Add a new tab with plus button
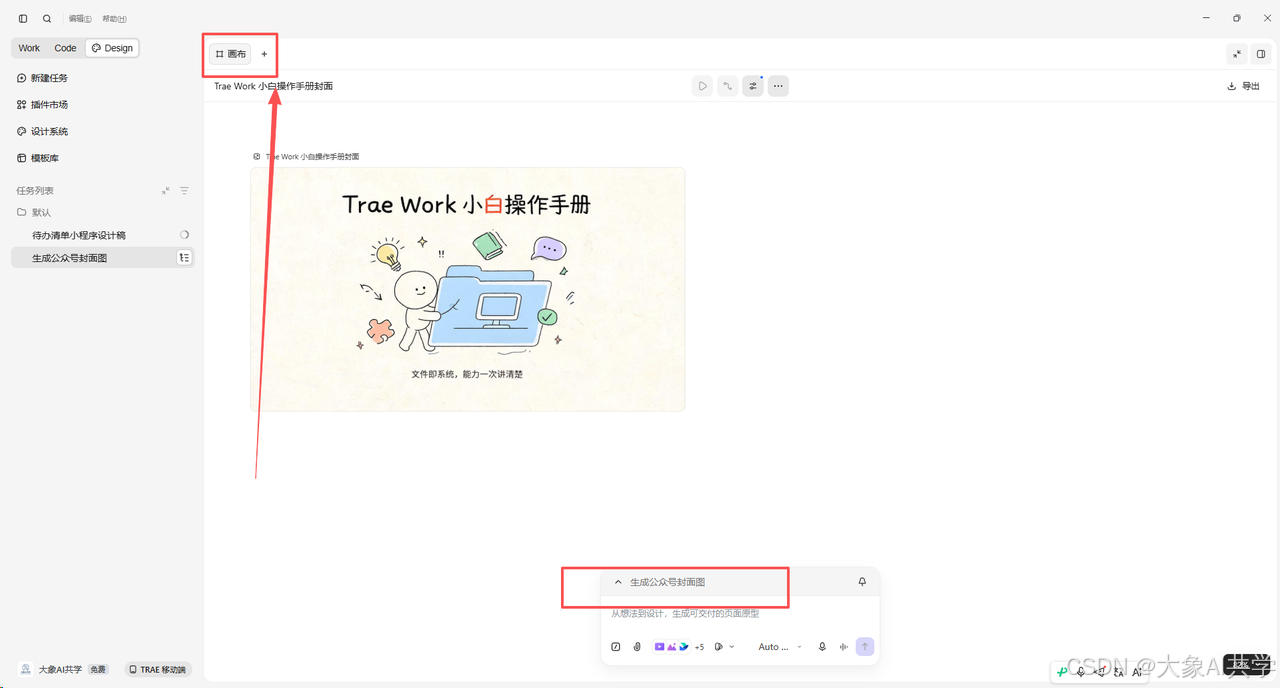Viewport: 1280px width, 688px height. (x=264, y=54)
